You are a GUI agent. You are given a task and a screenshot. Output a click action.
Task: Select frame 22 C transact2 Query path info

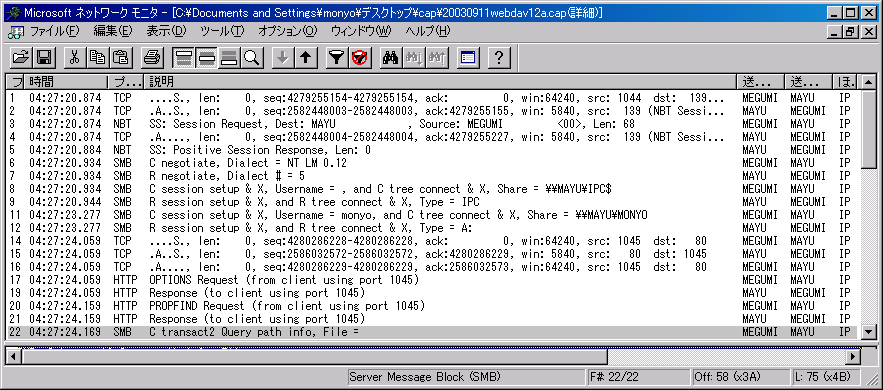[431, 332]
